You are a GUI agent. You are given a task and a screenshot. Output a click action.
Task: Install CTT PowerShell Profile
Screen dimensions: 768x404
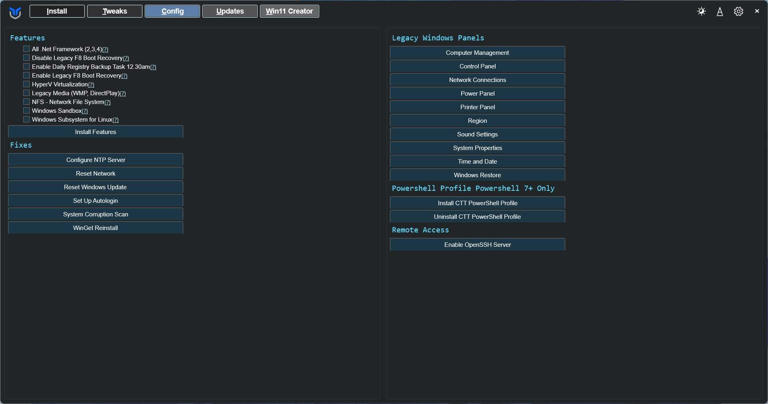click(x=477, y=203)
